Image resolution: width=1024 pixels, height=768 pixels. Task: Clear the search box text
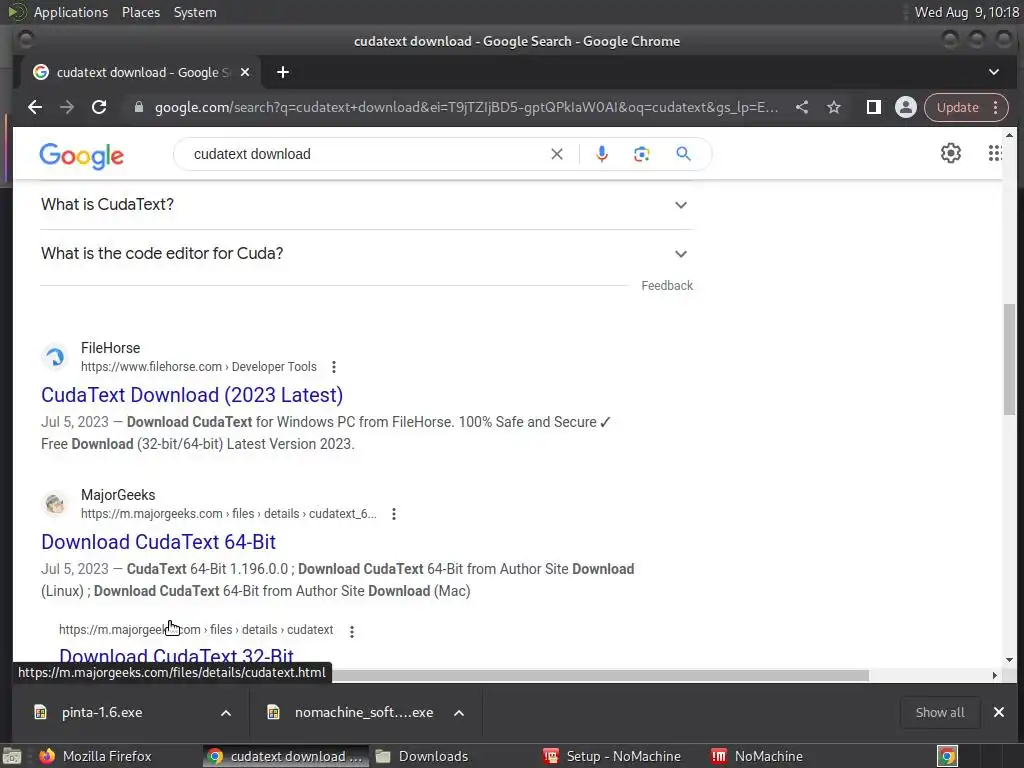coord(557,154)
